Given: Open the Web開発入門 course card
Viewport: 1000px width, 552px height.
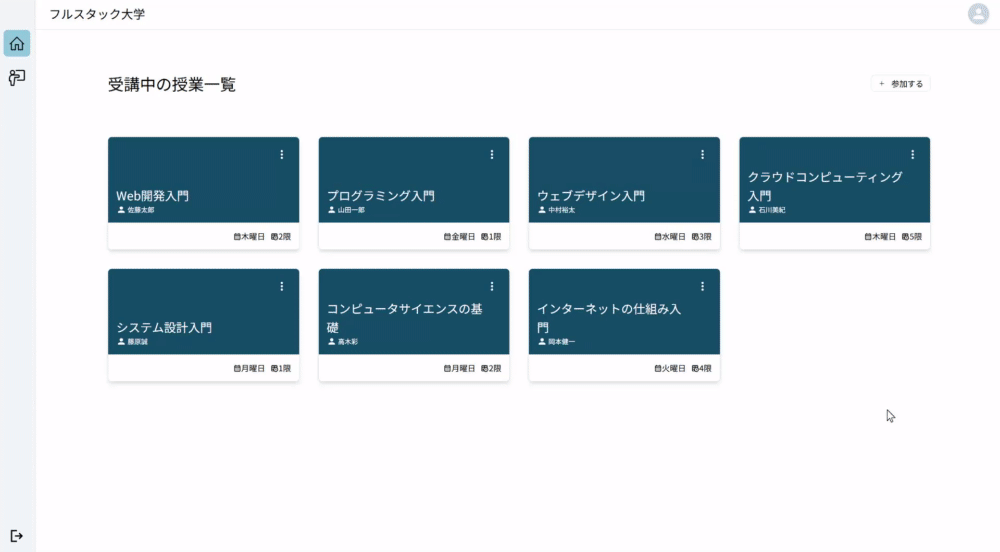Looking at the screenshot, I should (x=203, y=193).
